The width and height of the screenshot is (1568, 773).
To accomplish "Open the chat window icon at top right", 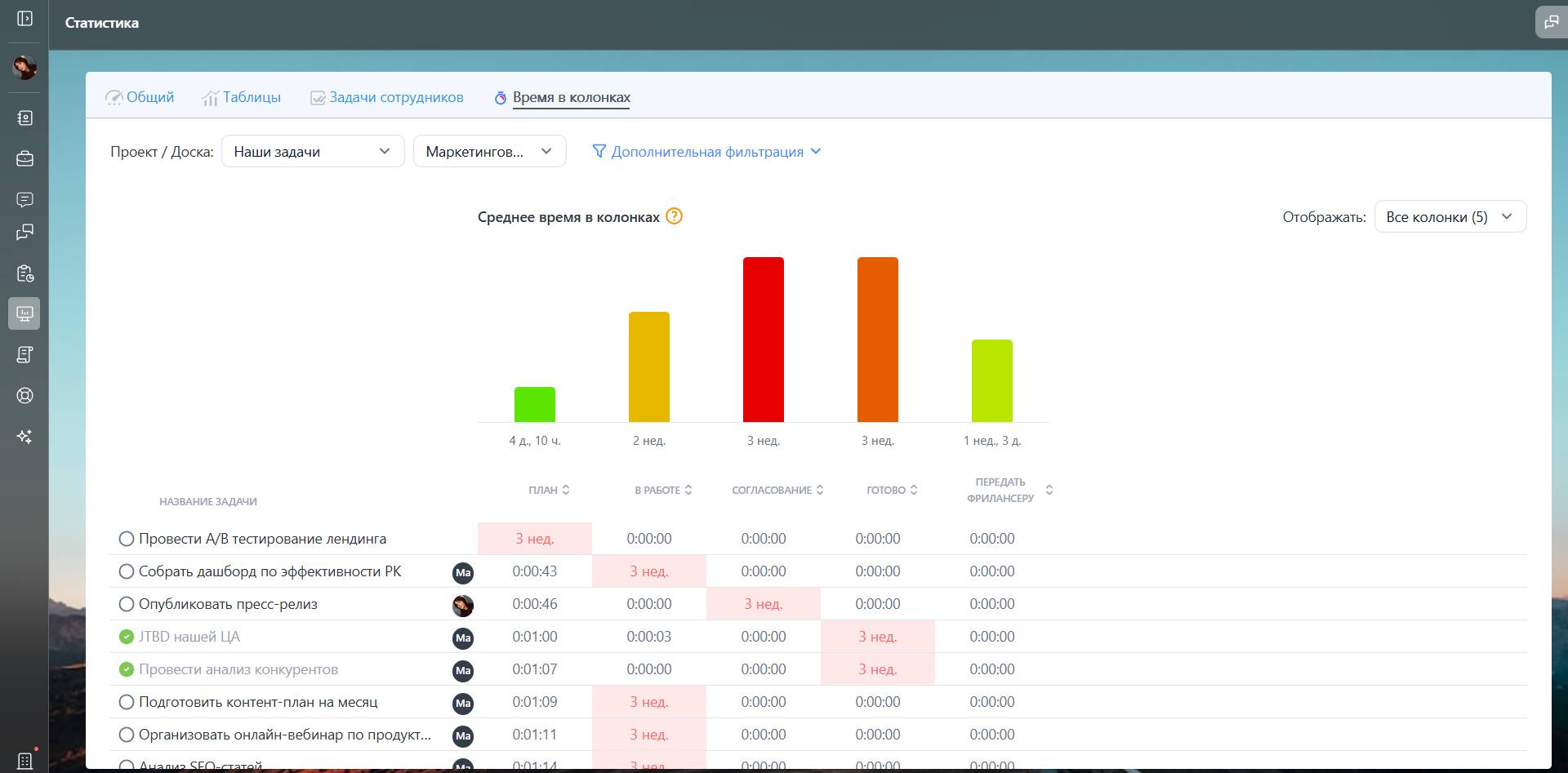I will click(1551, 22).
